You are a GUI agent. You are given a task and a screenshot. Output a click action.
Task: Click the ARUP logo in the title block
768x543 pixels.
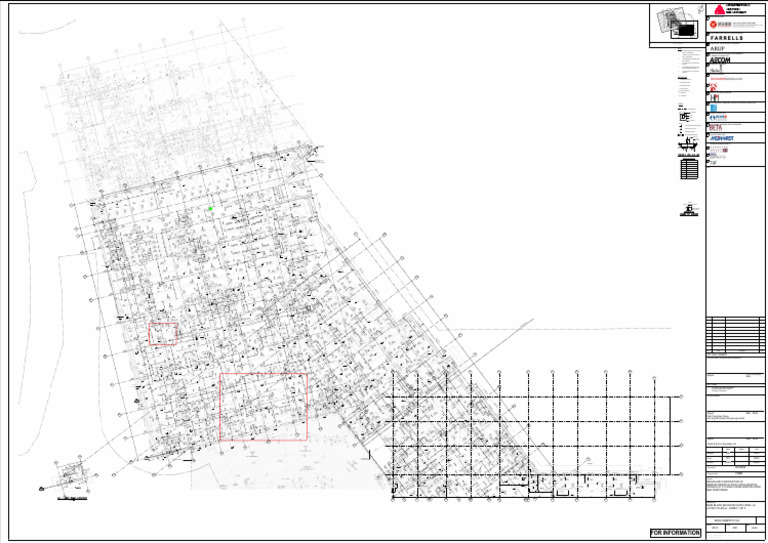click(718, 49)
